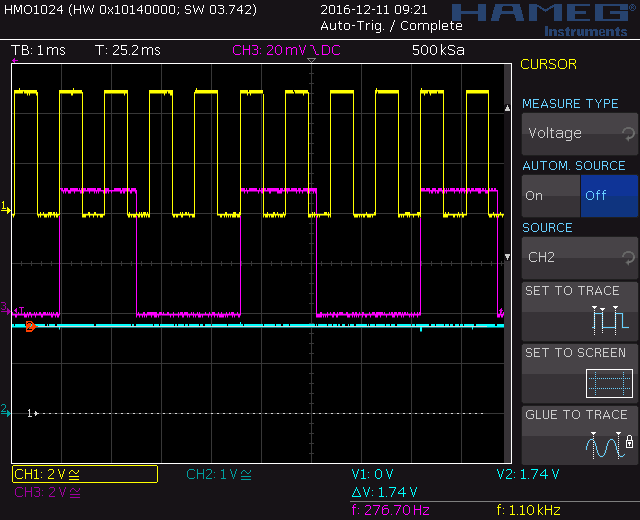Viewport: 640px width, 520px height.
Task: Click the CH2: 1 V channel readout
Action: (x=219, y=474)
